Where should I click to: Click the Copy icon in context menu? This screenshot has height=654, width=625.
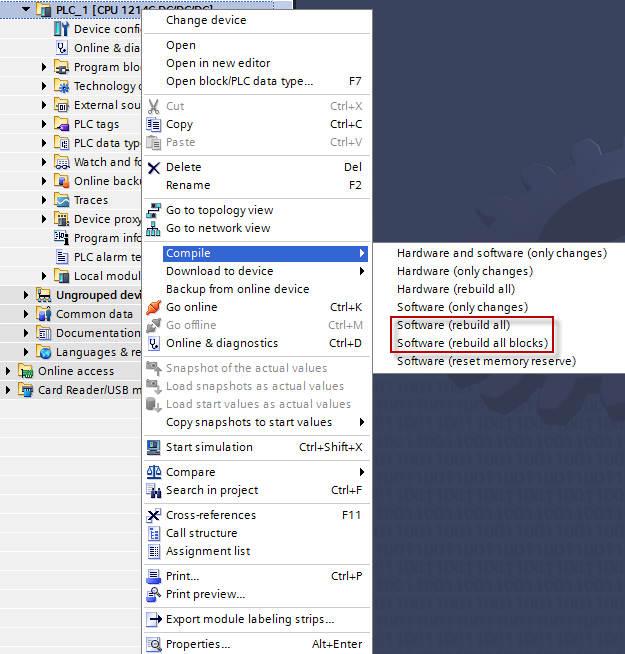[153, 124]
